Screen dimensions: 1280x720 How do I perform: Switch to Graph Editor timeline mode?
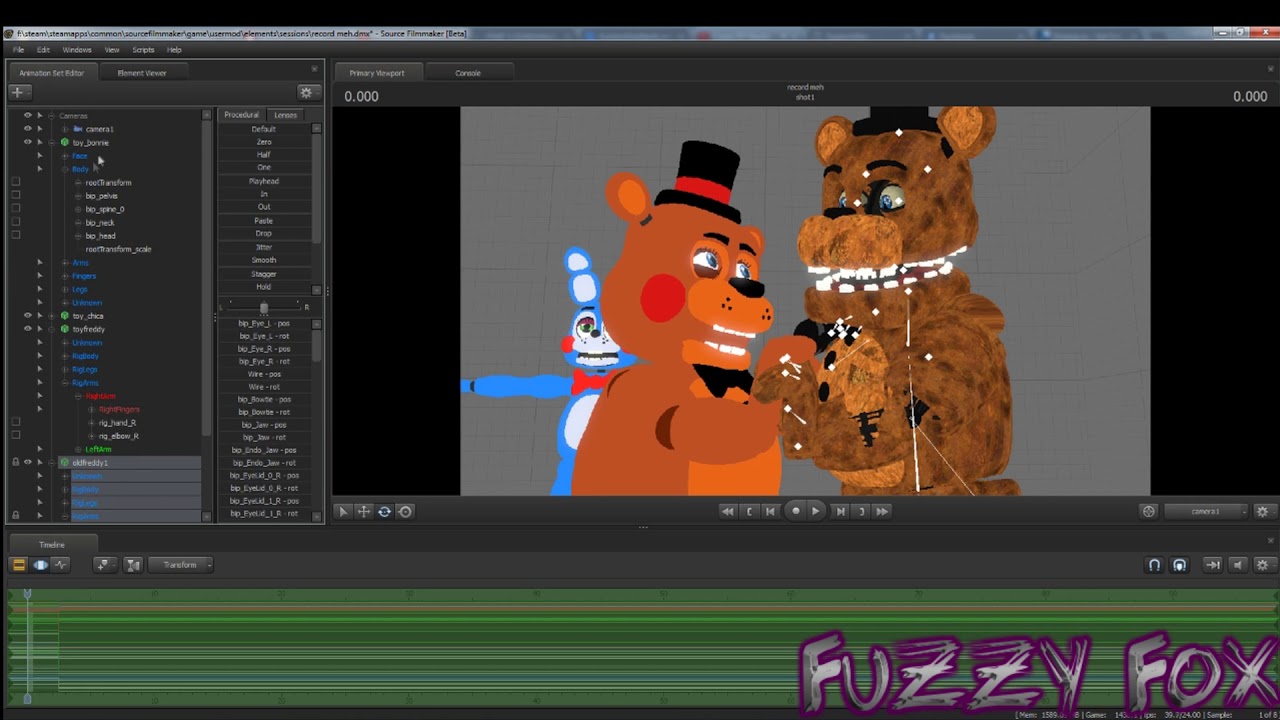coord(61,565)
